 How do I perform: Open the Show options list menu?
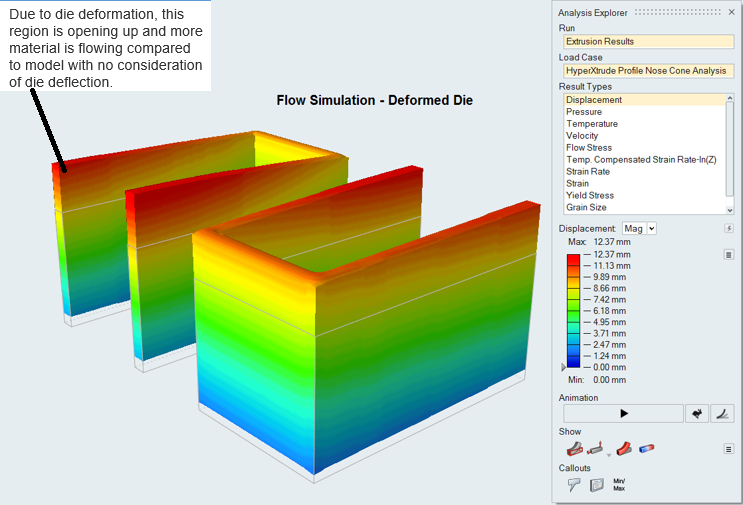(728, 449)
